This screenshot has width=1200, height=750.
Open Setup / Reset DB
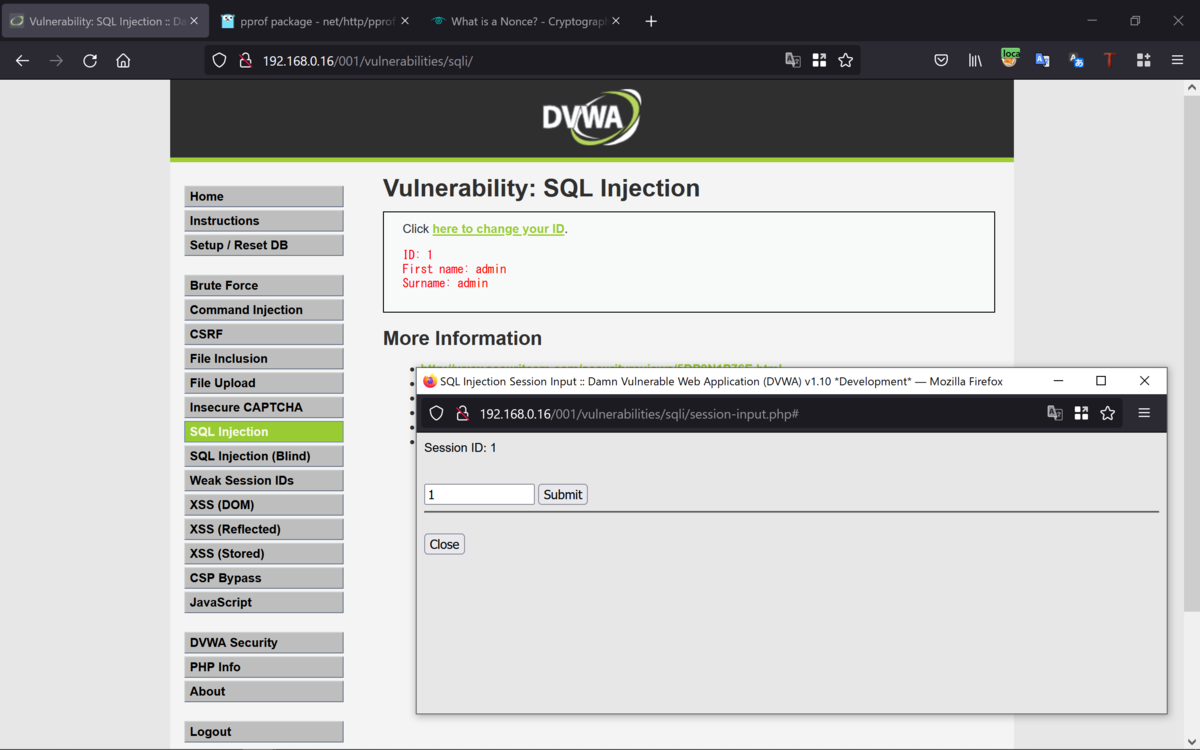click(264, 245)
